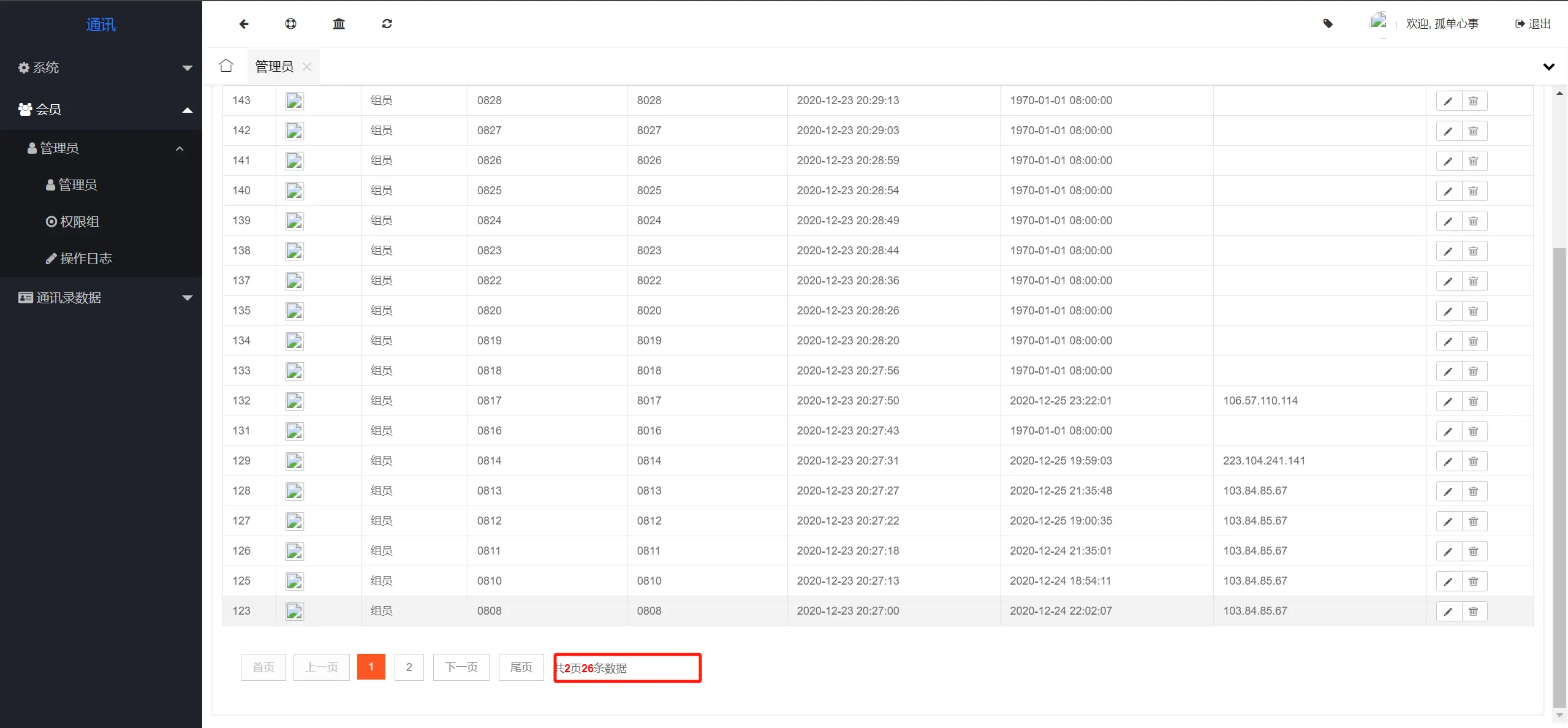The height and width of the screenshot is (728, 1568).
Task: Open 权限组 in the sidebar
Action: pyautogui.click(x=79, y=222)
